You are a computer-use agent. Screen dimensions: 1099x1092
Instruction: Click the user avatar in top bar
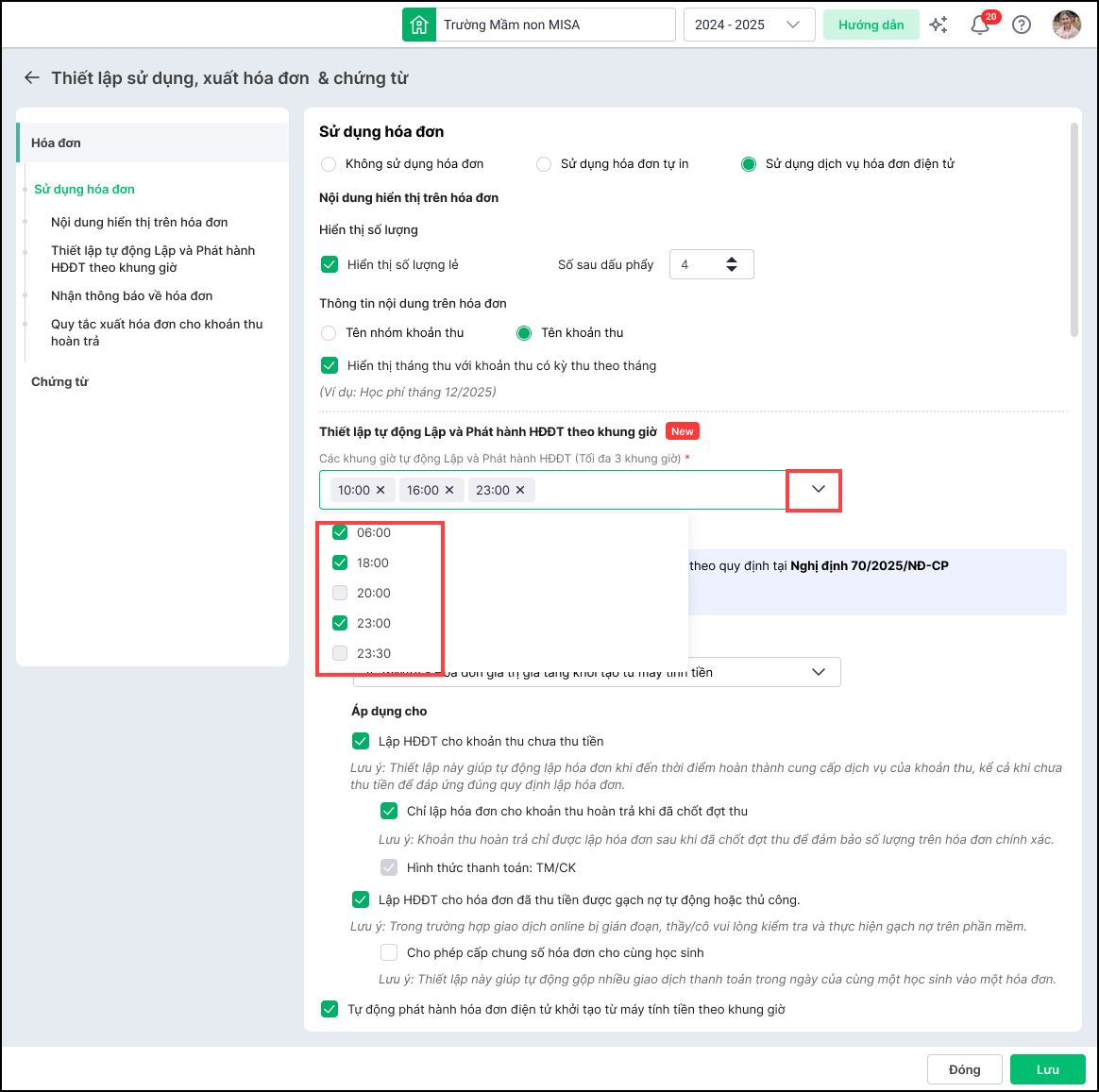(x=1067, y=25)
